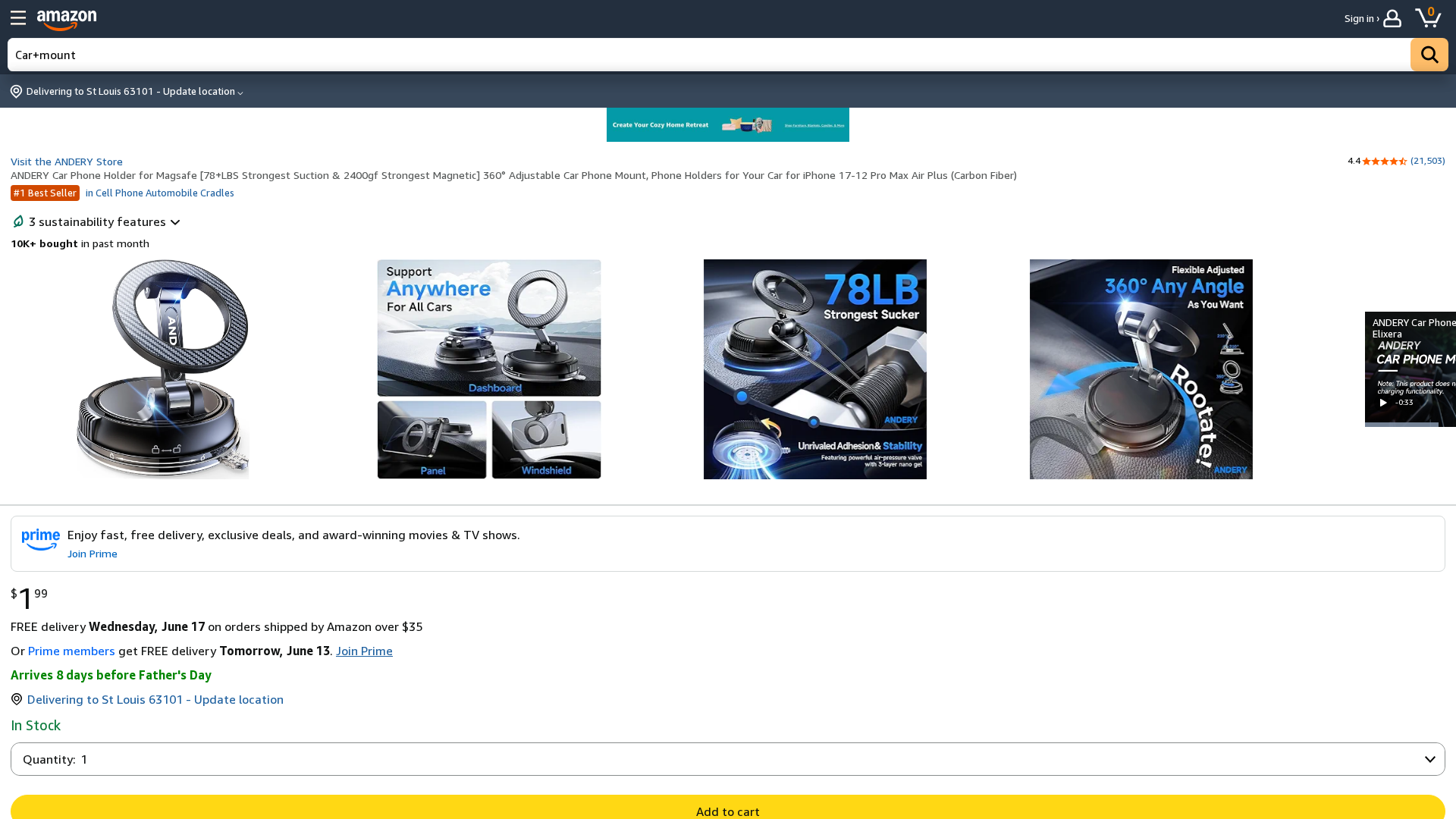
Task: View the main product image
Action: pos(163,369)
